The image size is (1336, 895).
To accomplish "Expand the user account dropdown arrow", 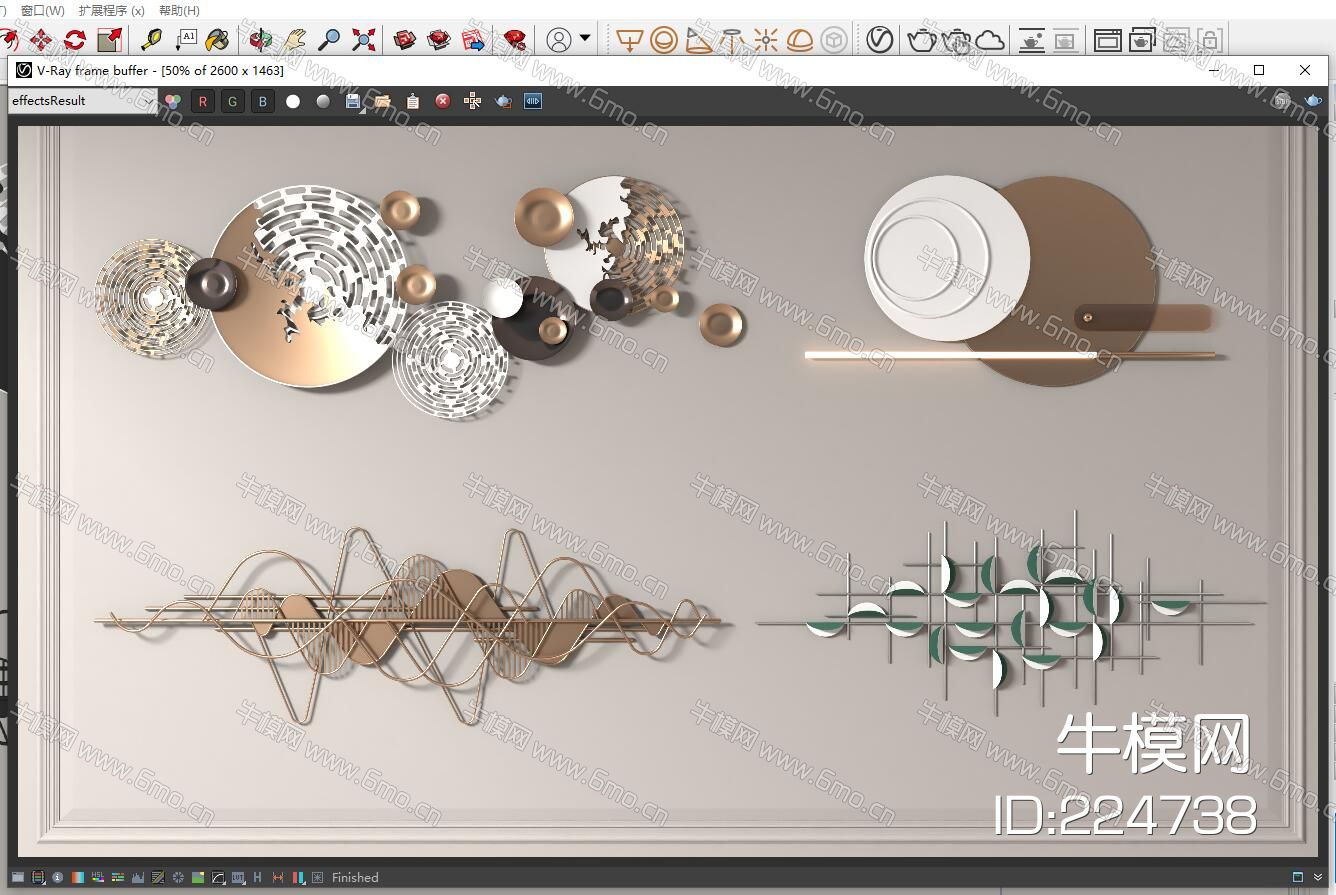I will tap(585, 39).
